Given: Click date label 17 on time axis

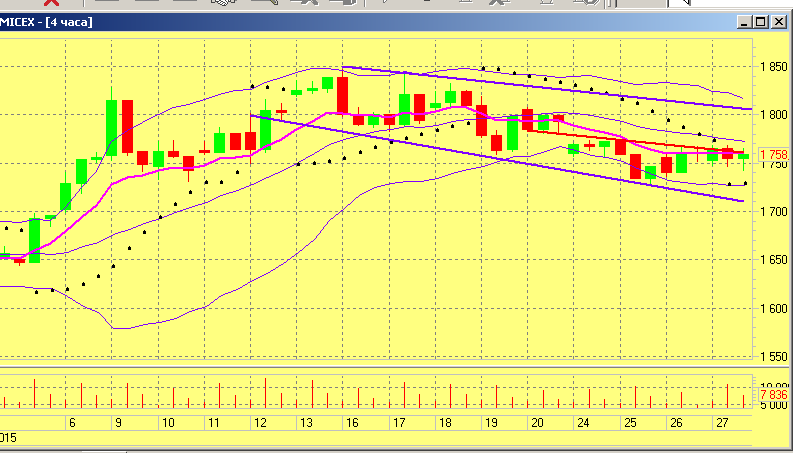Looking at the screenshot, I should [399, 423].
